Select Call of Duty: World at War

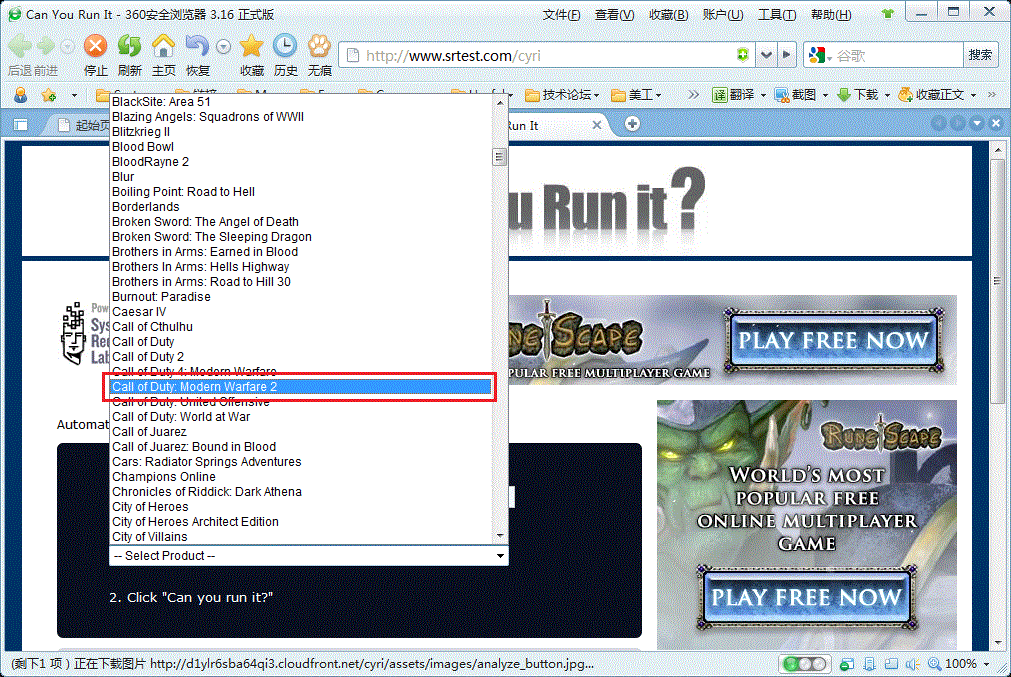(x=300, y=417)
